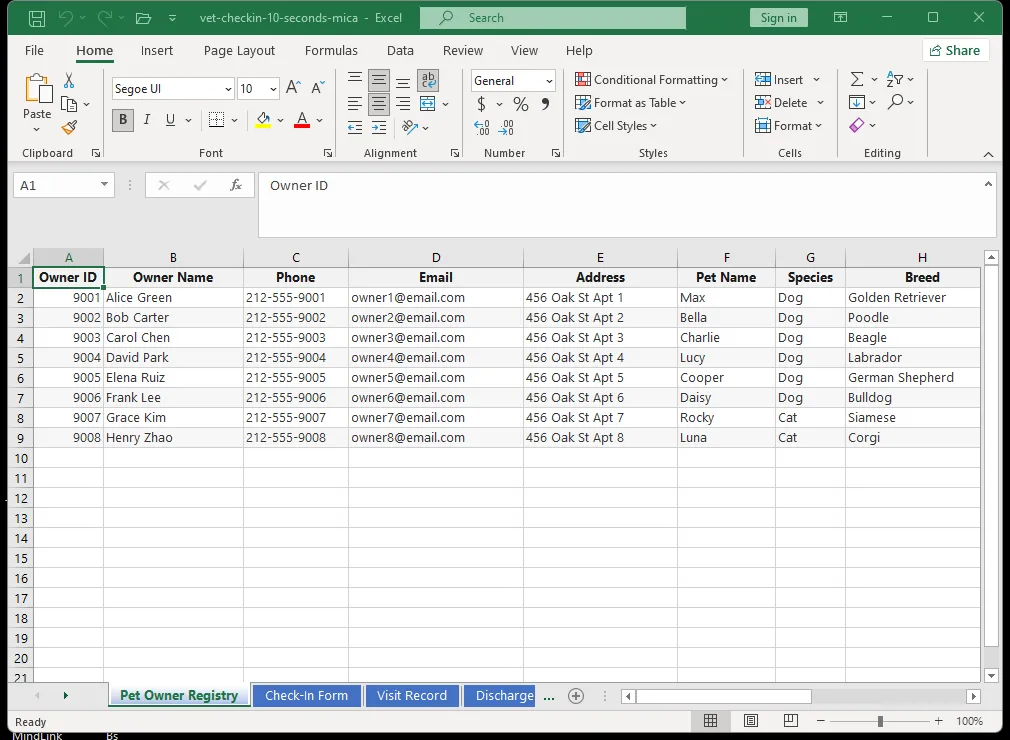This screenshot has height=740, width=1010.
Task: Open the Check-In Form sheet tab
Action: coord(307,696)
